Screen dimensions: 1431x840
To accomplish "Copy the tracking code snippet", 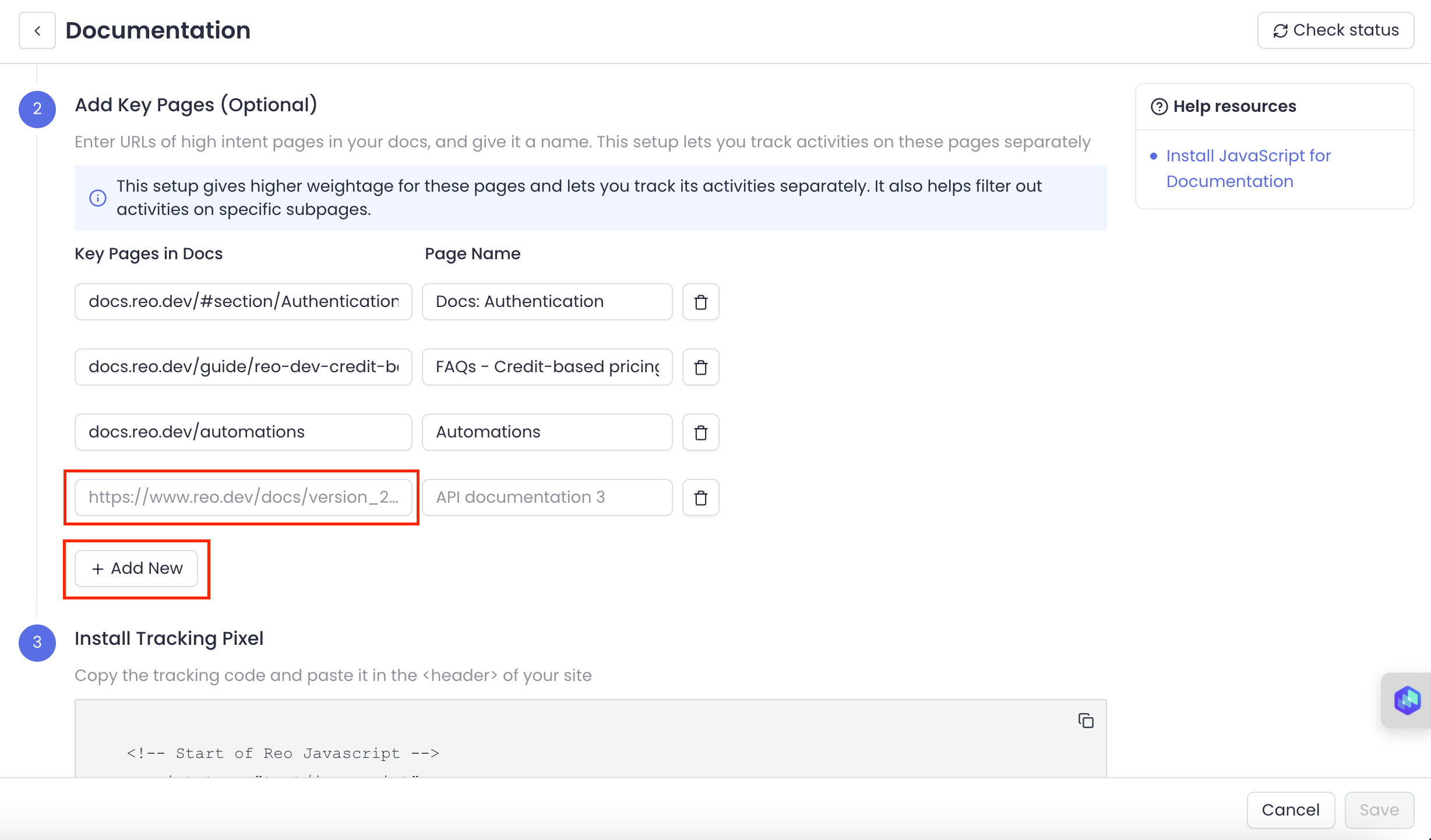I will [1085, 721].
